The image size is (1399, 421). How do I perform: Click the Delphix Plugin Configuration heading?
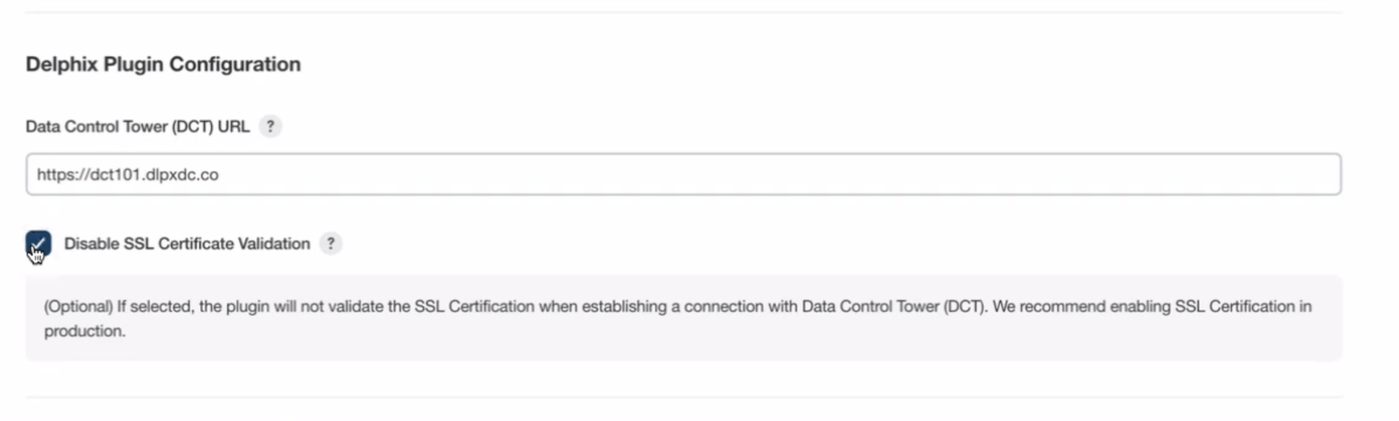[x=163, y=64]
